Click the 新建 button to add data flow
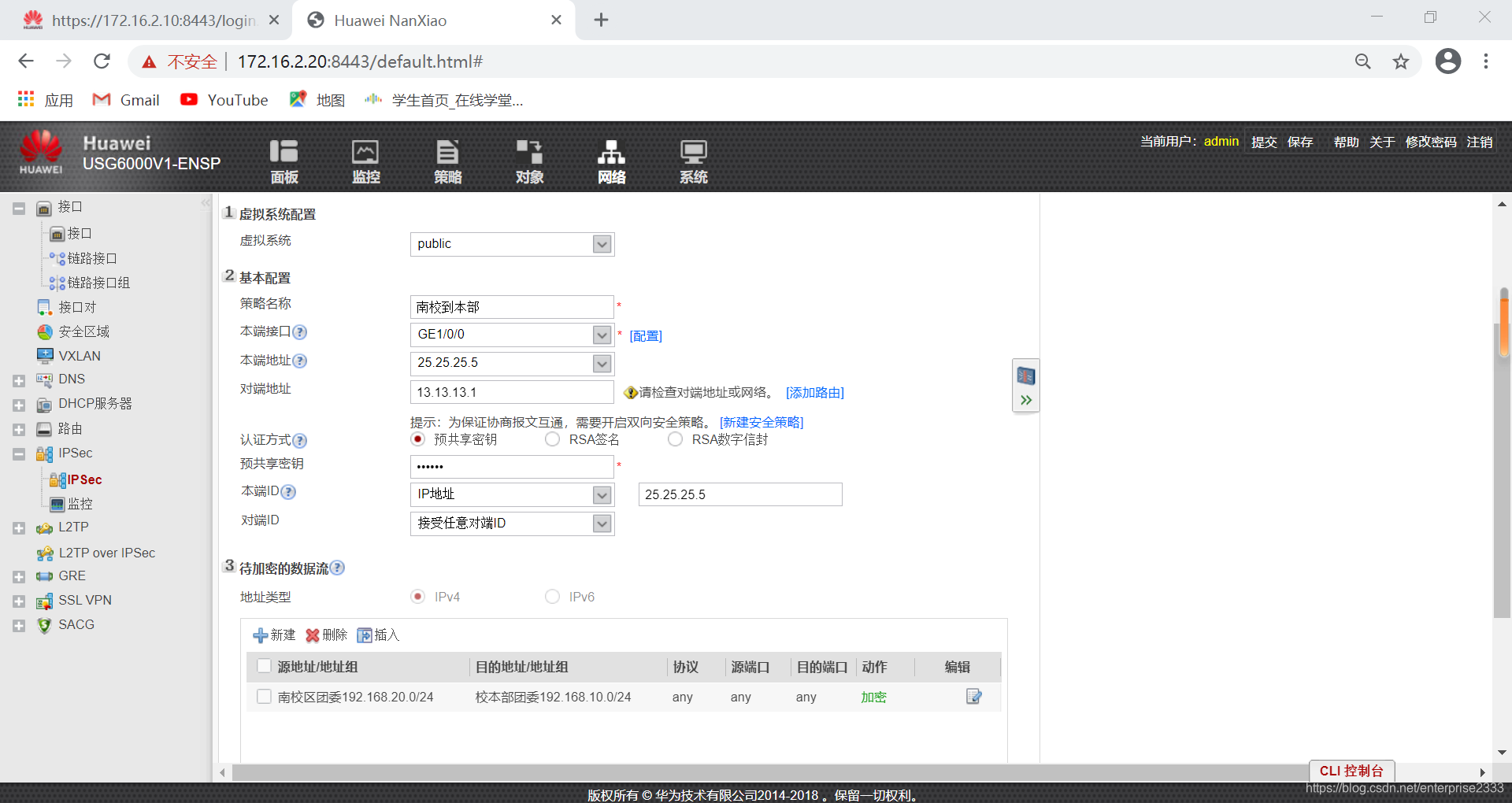This screenshot has width=1512, height=803. tap(274, 635)
